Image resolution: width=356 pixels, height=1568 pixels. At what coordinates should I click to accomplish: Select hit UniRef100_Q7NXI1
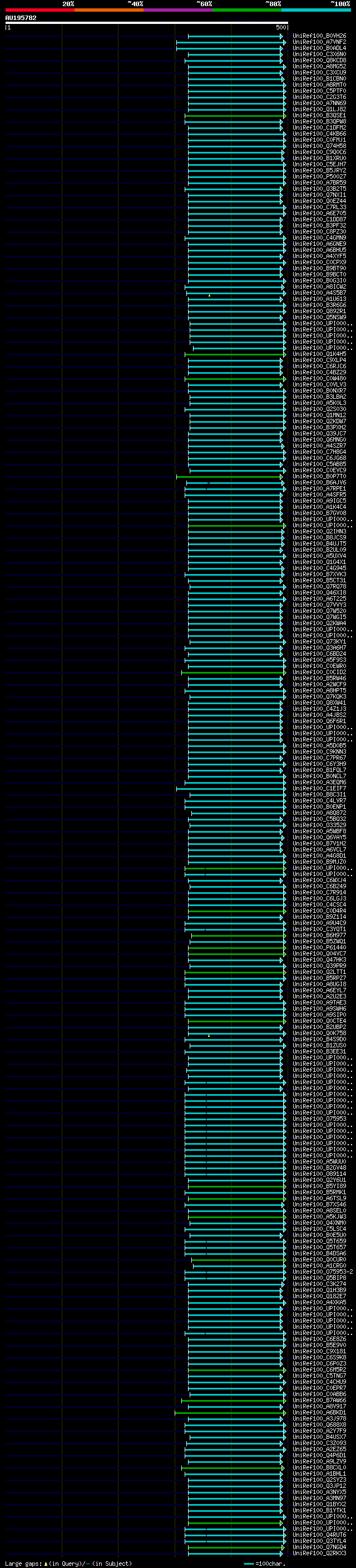[x=319, y=195]
